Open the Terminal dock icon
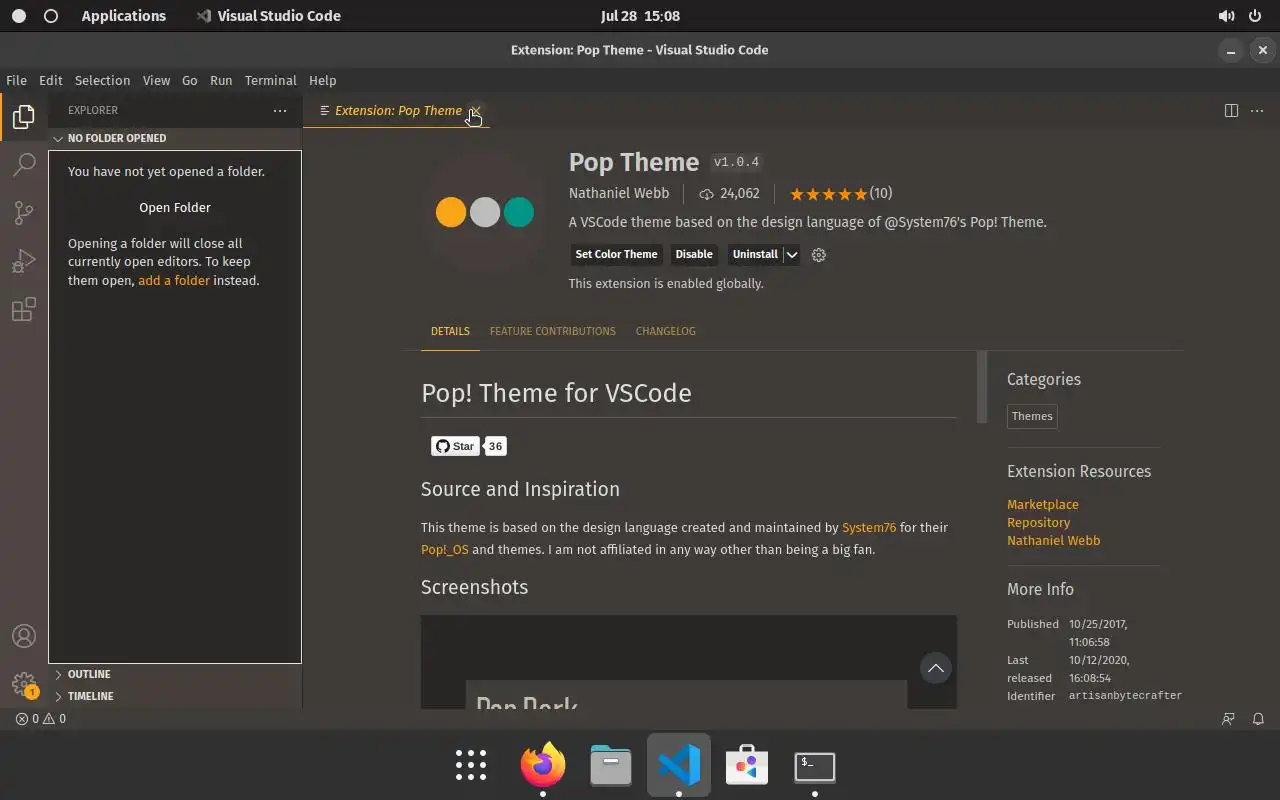Screen dimensions: 1280x800 click(x=815, y=766)
